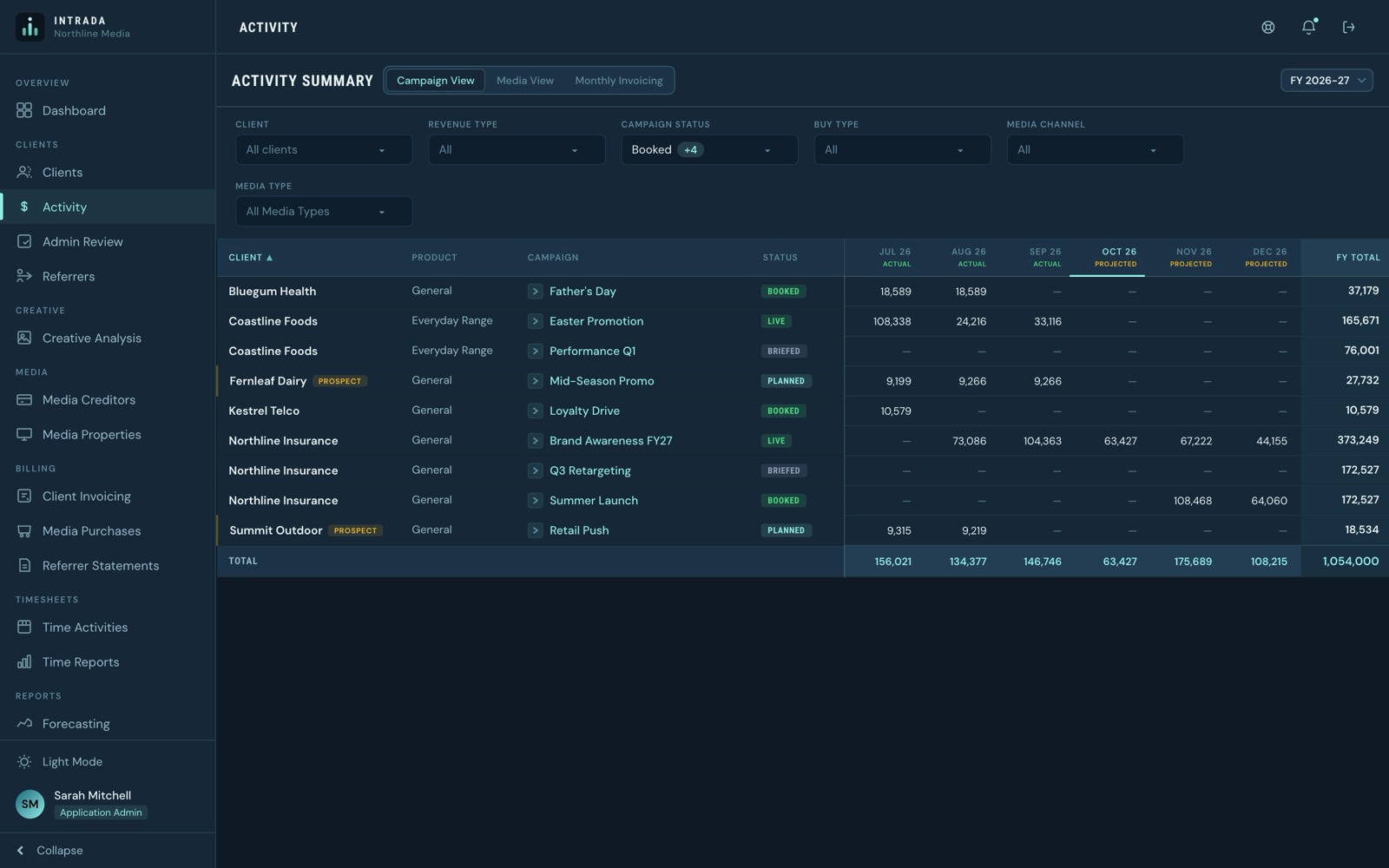Click the Collapse sidebar chevron icon

[x=21, y=851]
